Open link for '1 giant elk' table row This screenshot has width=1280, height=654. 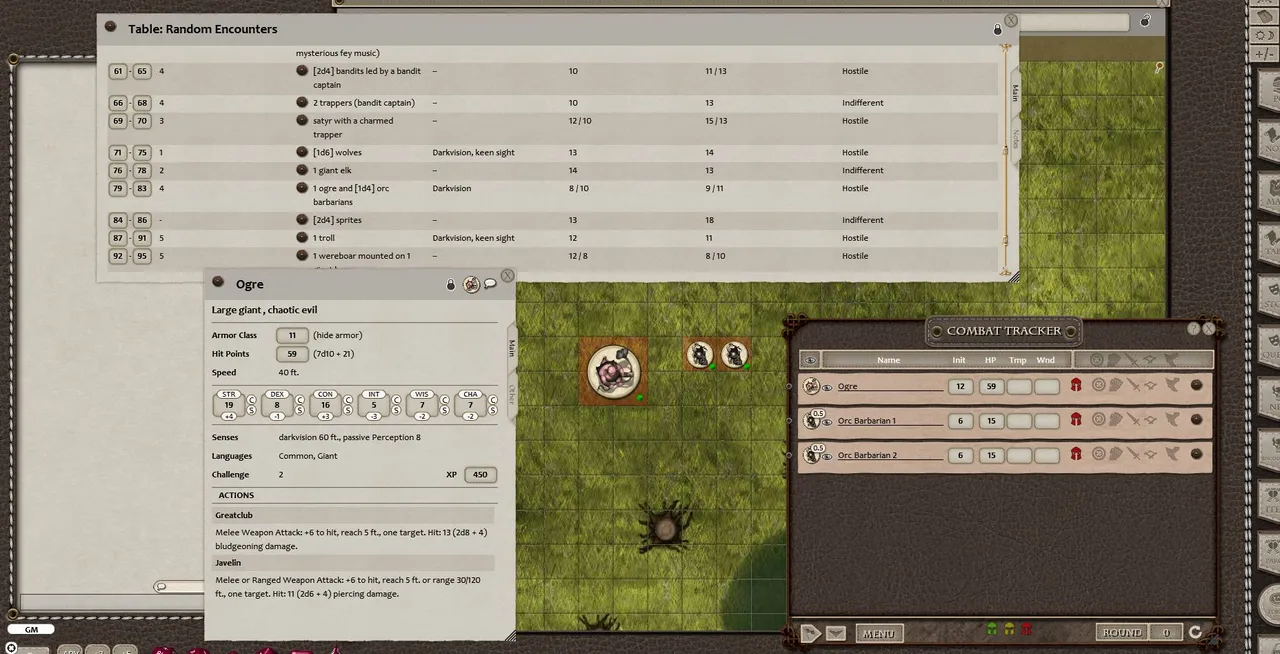[x=302, y=170]
